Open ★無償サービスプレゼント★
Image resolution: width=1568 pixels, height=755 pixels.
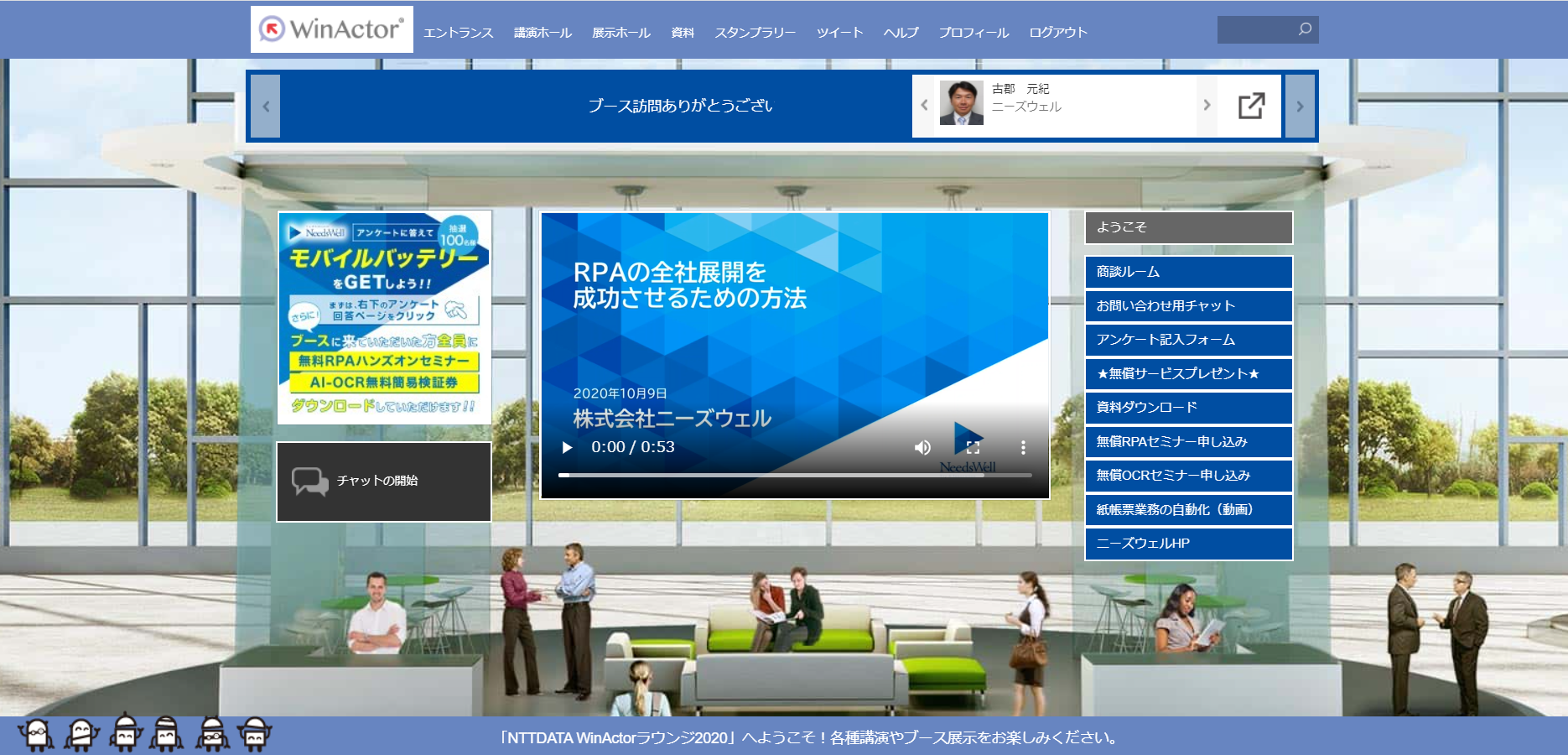[x=1189, y=373]
